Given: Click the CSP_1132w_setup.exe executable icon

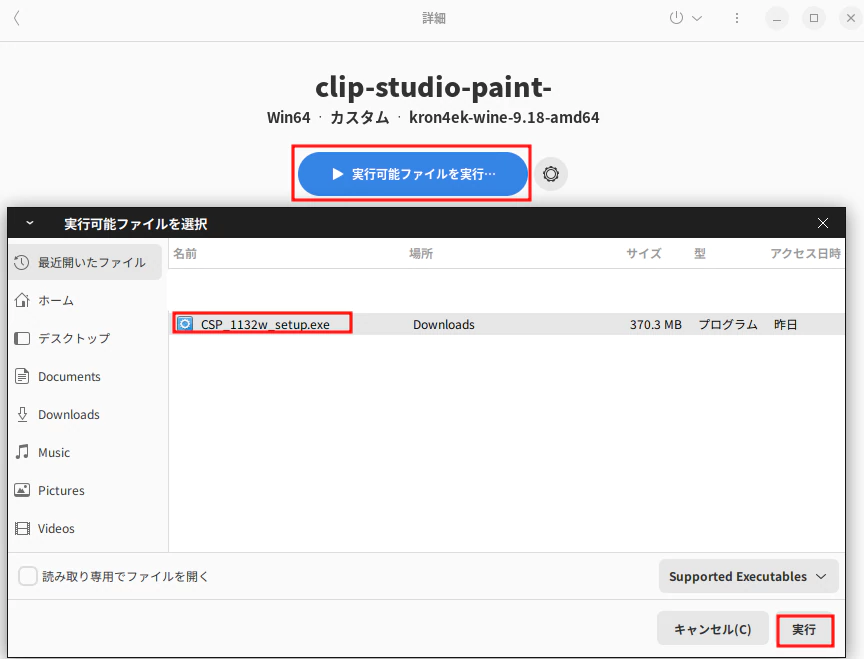Looking at the screenshot, I should [x=185, y=323].
